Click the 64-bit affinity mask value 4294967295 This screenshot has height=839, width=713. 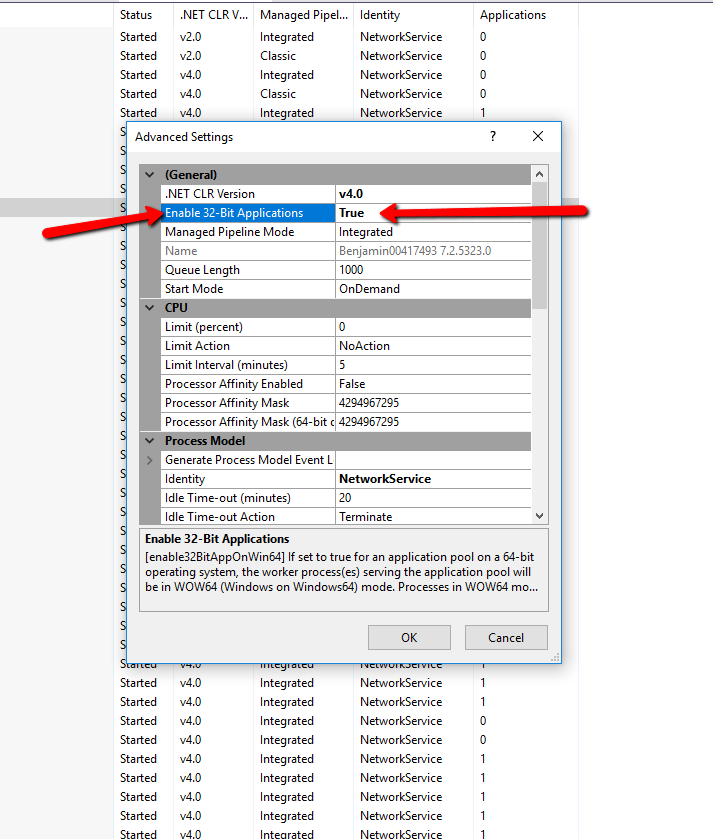tap(433, 422)
